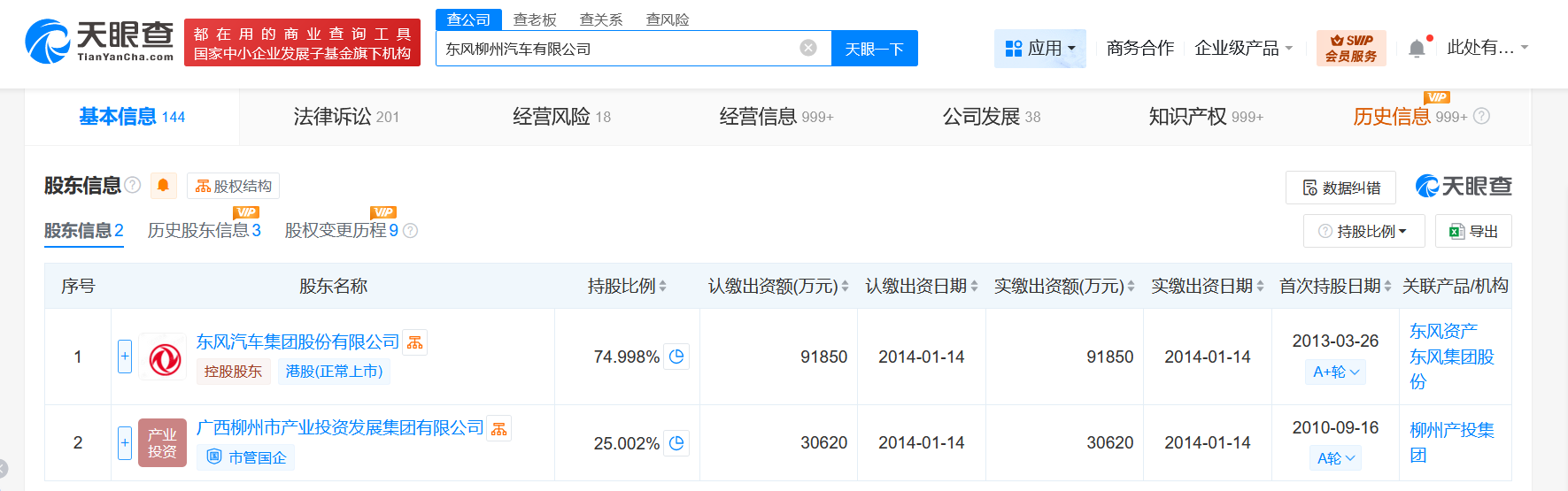Click the 数据纠错 button

coord(1340,188)
